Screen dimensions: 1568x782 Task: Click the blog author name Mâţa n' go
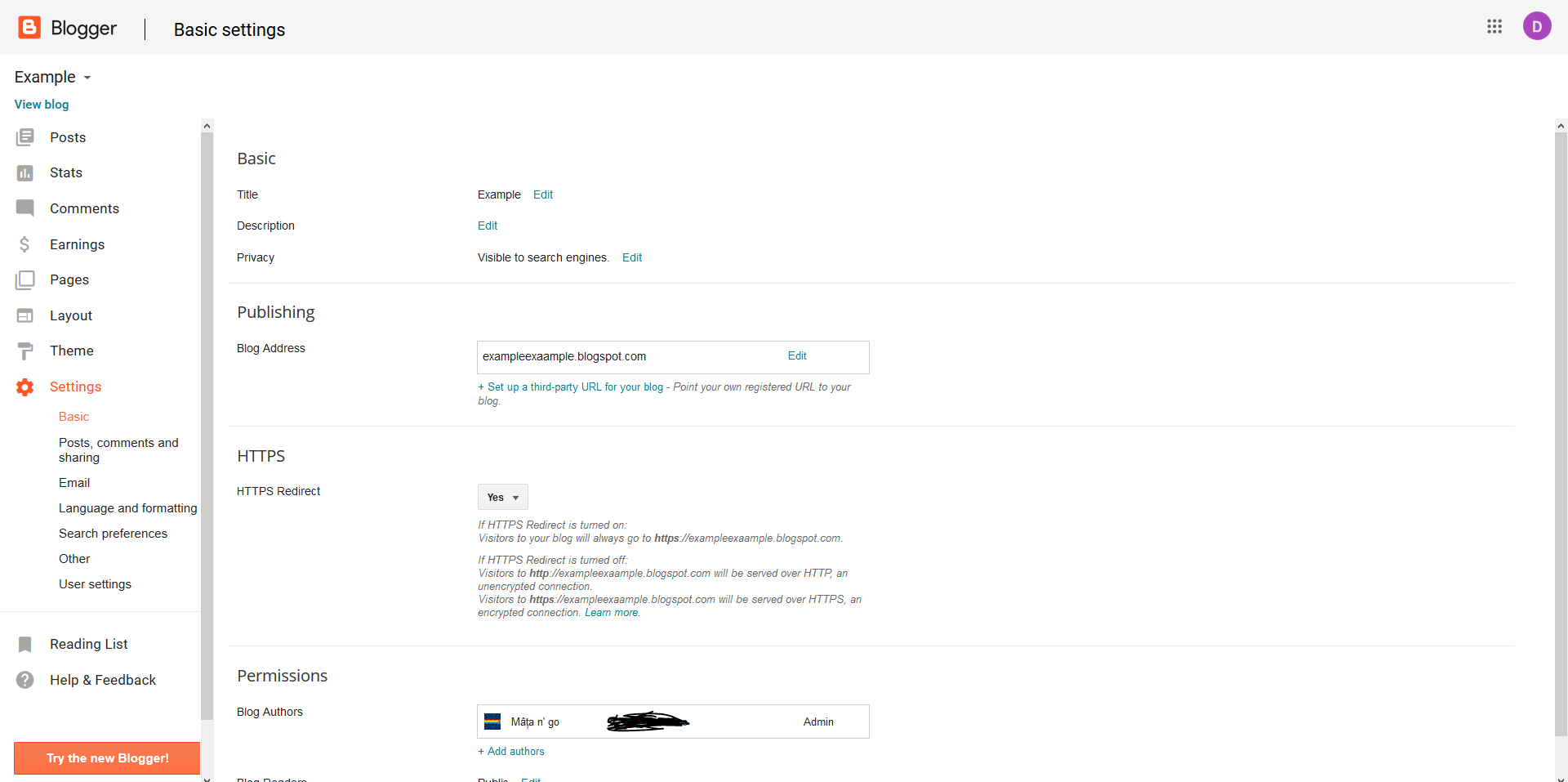(535, 722)
